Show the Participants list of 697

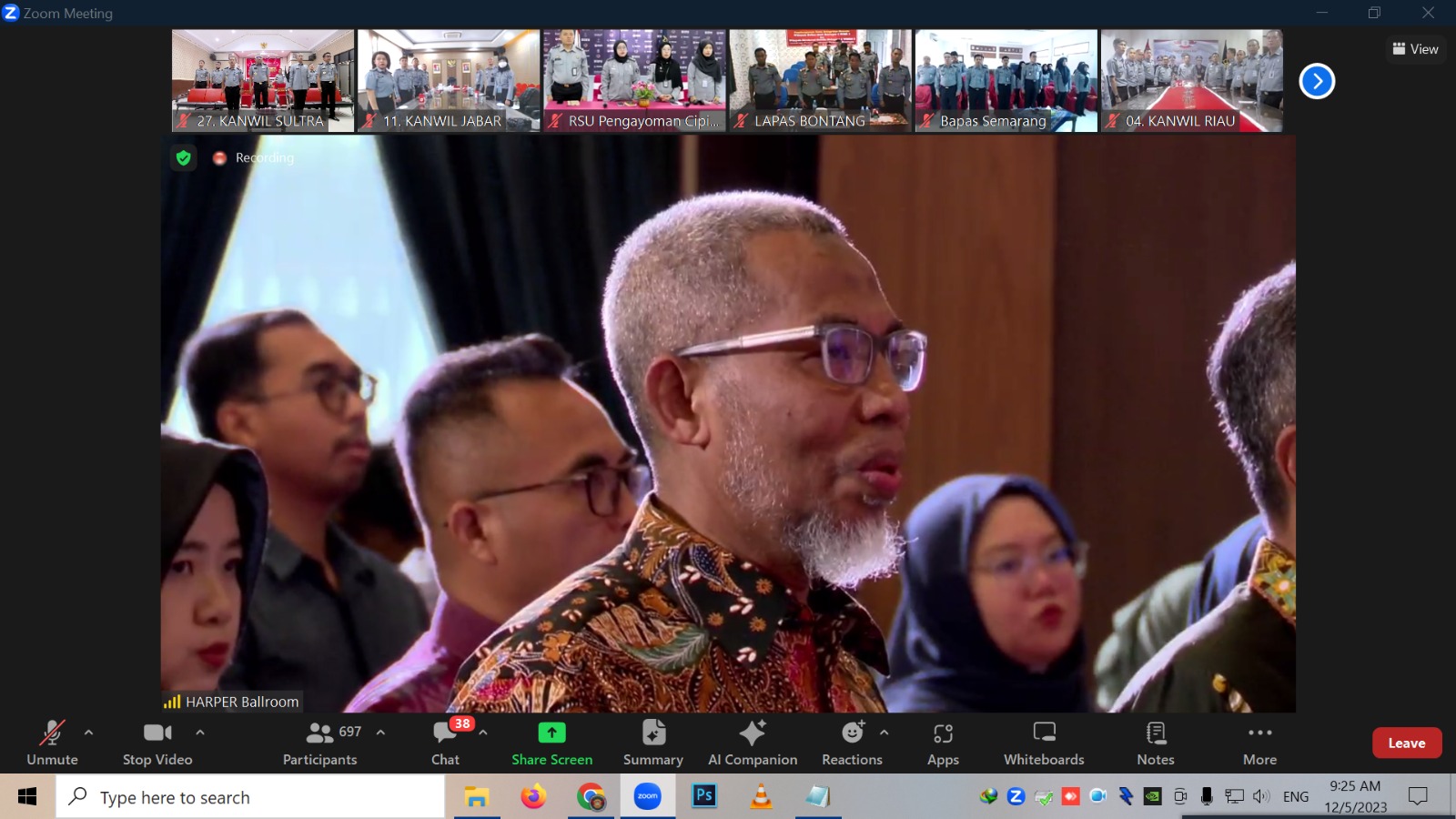(x=320, y=743)
